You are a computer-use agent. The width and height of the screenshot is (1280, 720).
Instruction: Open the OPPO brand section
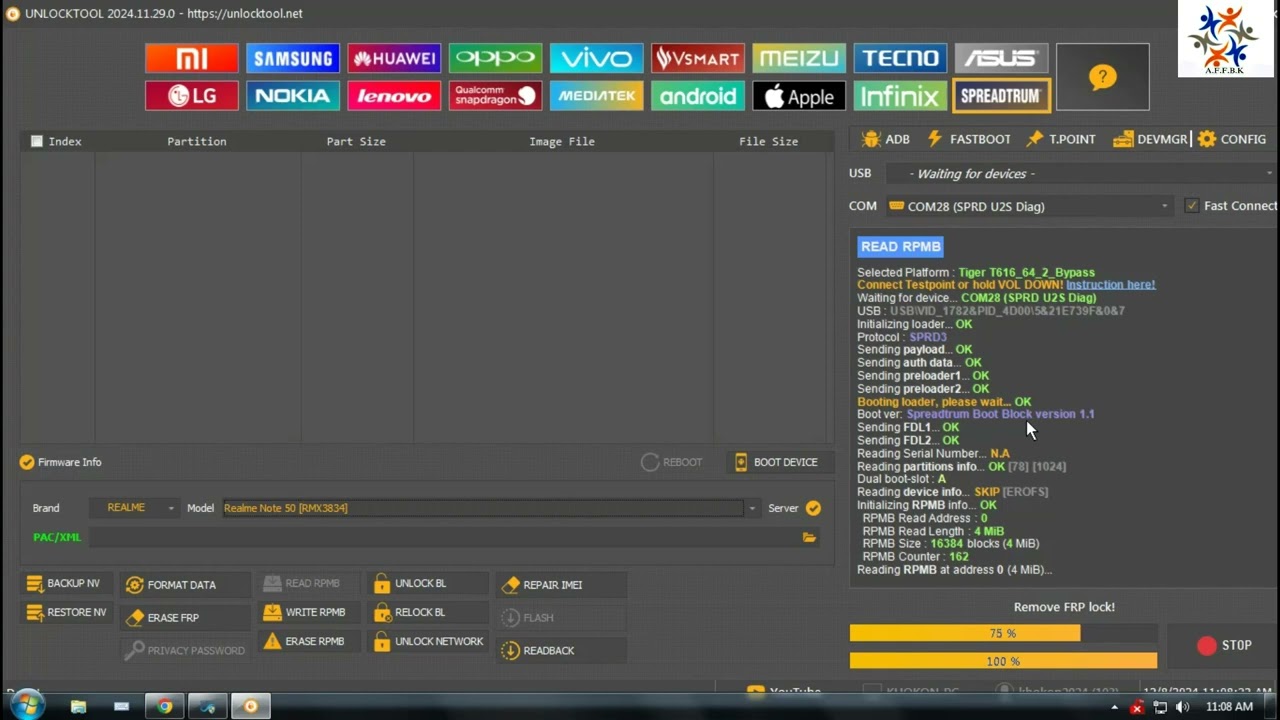tap(495, 58)
